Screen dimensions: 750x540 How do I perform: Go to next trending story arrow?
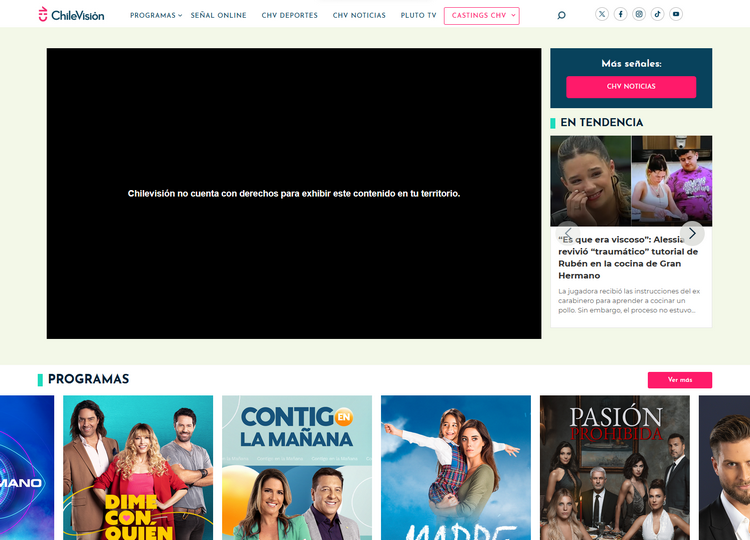tap(692, 233)
